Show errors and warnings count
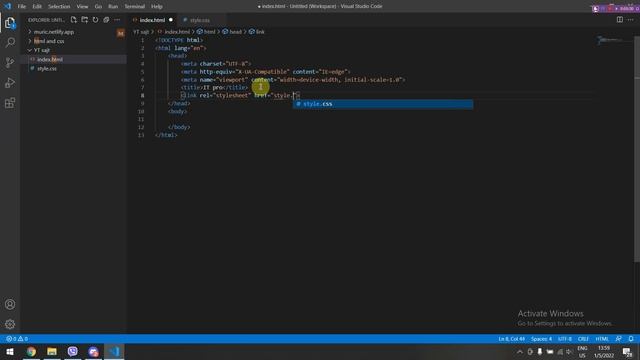640x360 pixels. (17, 339)
